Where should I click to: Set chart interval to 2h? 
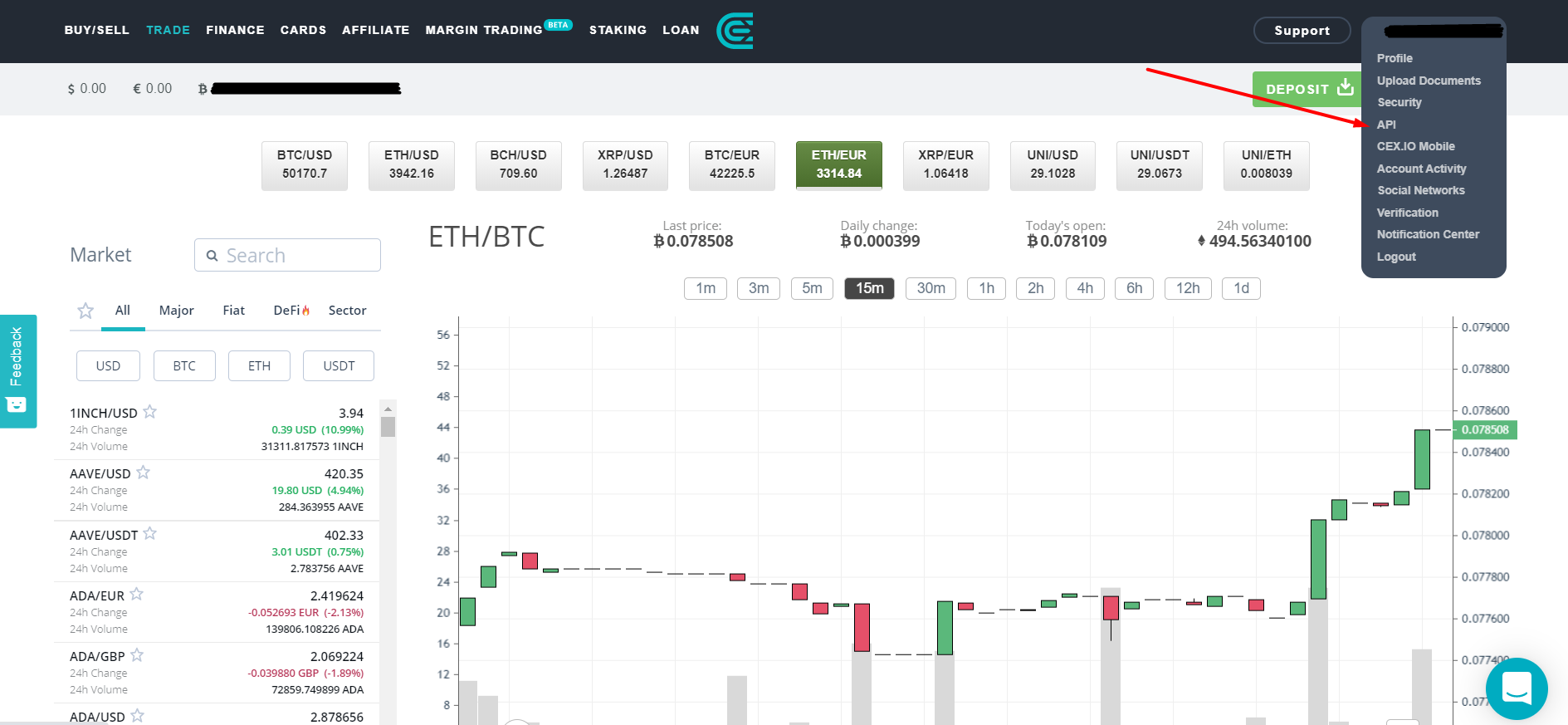point(1035,288)
